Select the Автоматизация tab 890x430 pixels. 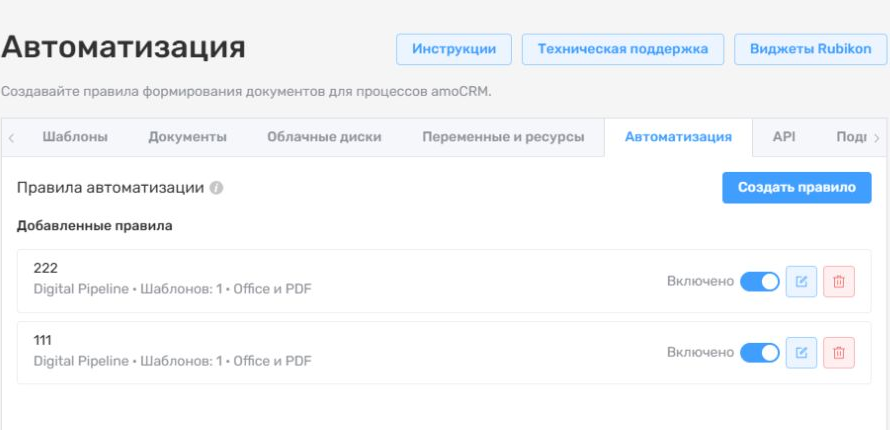(678, 137)
